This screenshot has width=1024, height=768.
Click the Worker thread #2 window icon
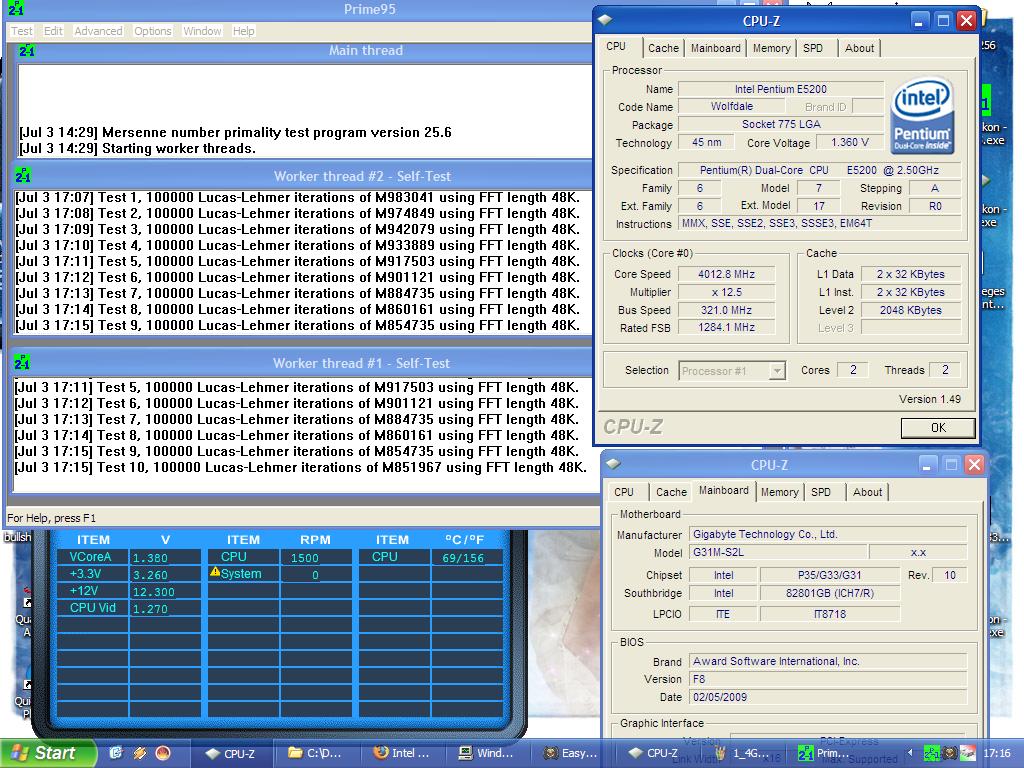23,176
